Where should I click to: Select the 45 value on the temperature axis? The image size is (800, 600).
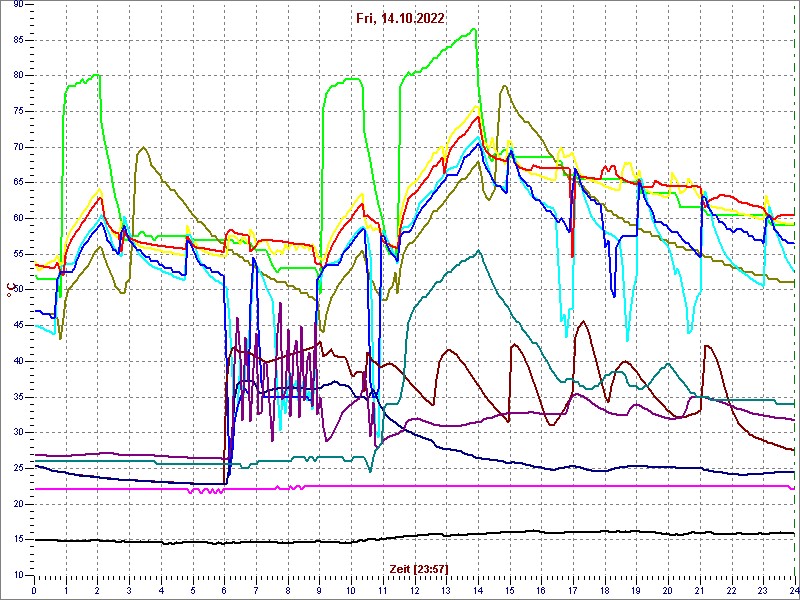[18, 326]
